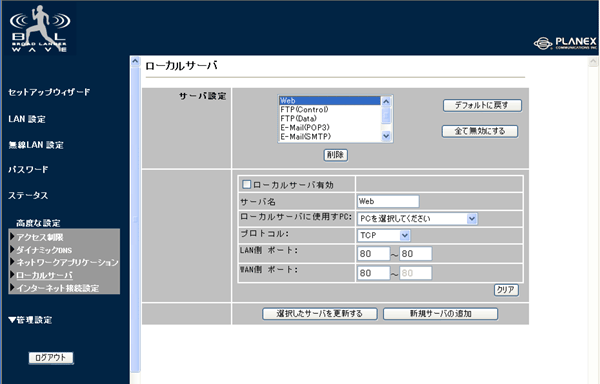Click the ログアウト button
Viewport: 600px width, 384px height.
click(x=51, y=358)
